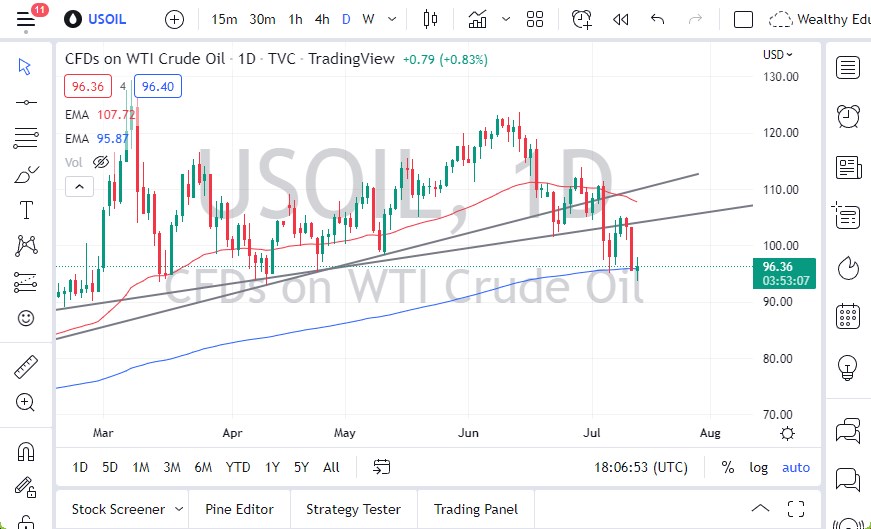Open the watchlist panel icon
This screenshot has width=871, height=529.
click(x=848, y=67)
